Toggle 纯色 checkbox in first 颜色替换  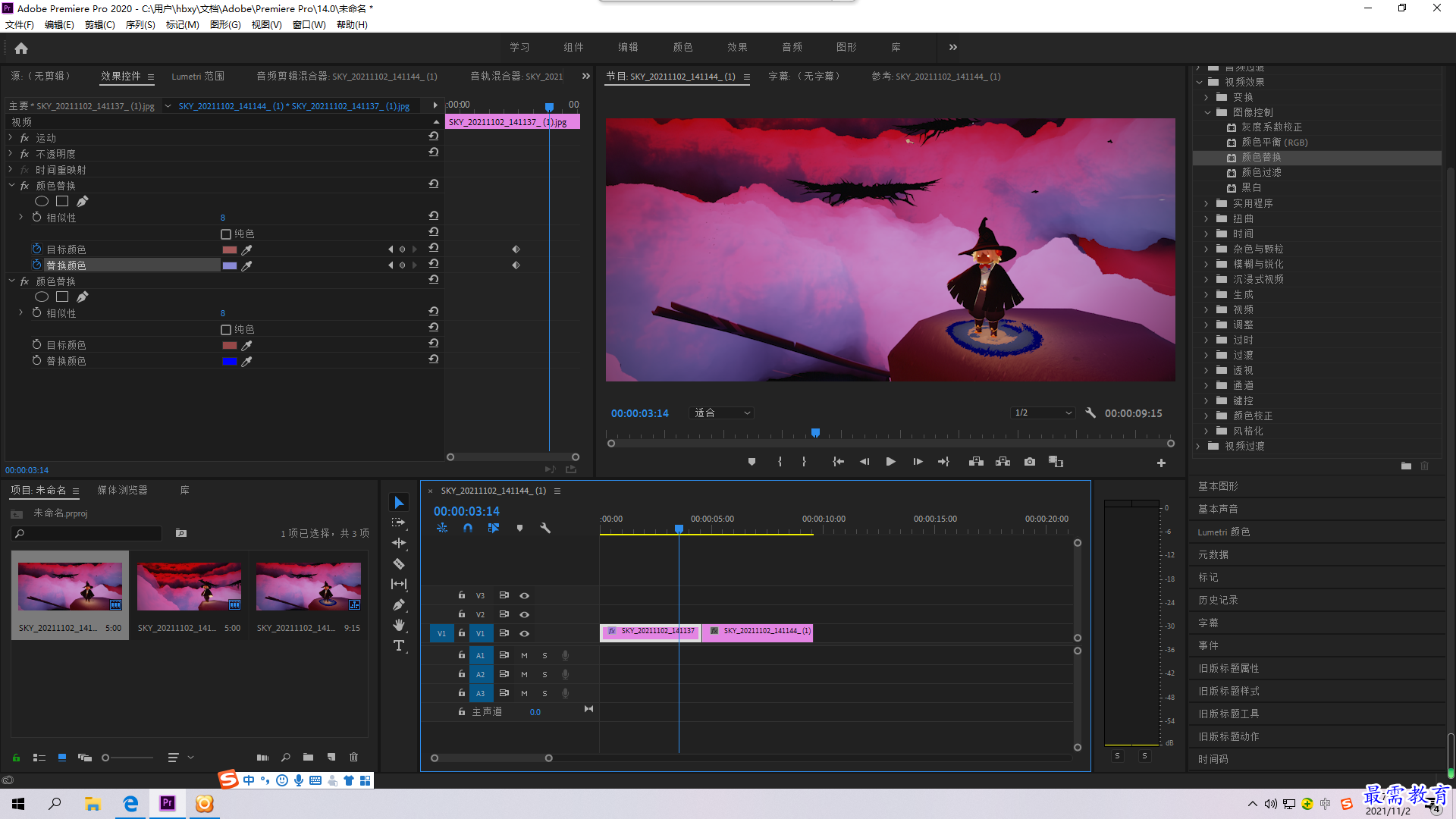(x=226, y=234)
